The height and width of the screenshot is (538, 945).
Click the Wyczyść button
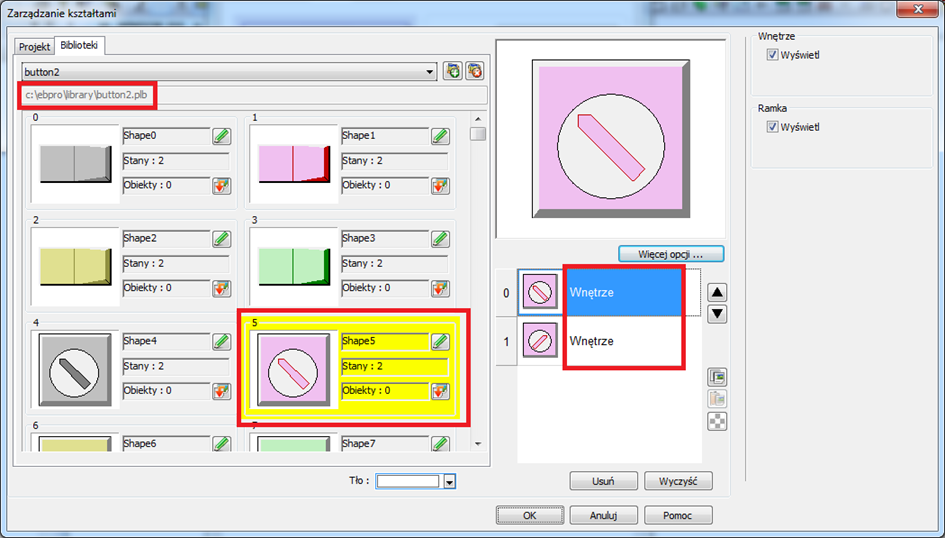(678, 481)
